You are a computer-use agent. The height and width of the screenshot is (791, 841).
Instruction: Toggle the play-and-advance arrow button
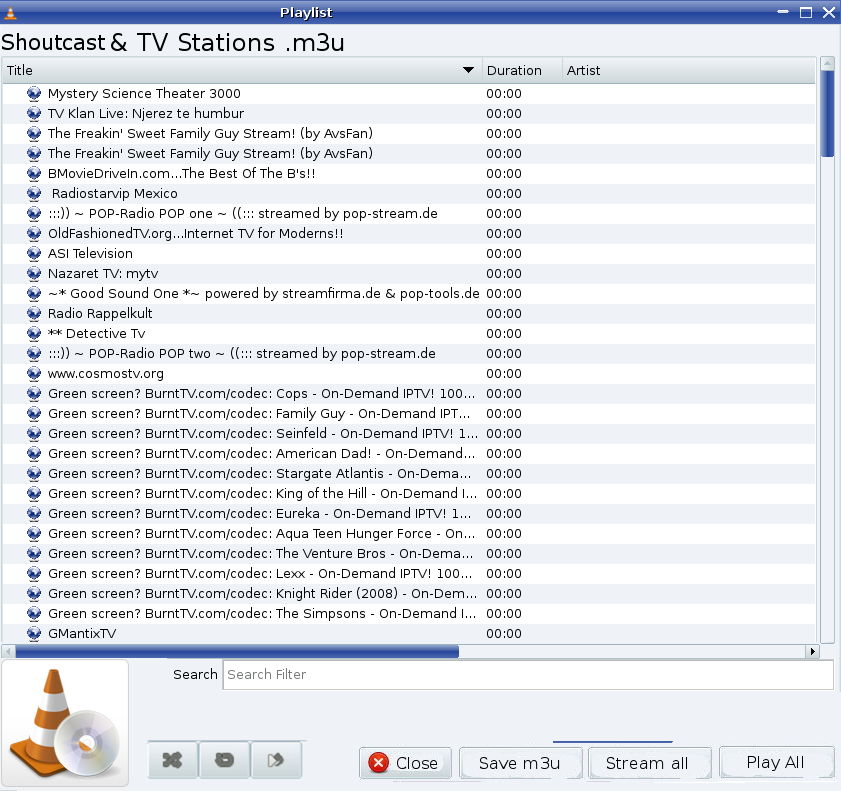coord(276,761)
